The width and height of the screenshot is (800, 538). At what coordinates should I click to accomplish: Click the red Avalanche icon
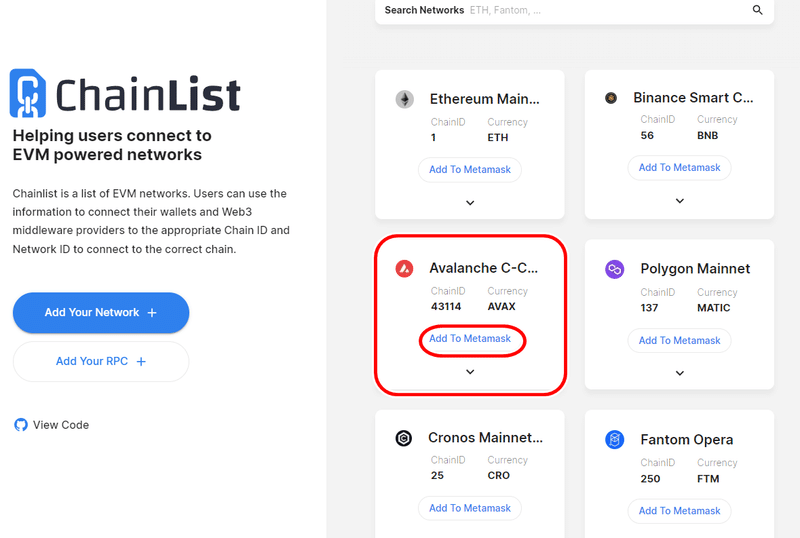404,268
